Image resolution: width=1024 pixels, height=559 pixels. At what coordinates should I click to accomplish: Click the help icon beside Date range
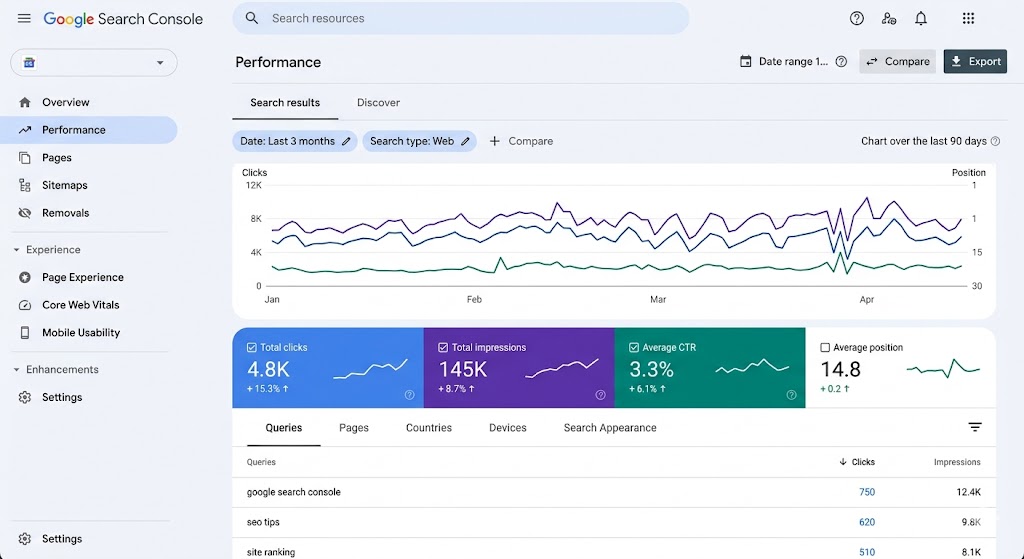coord(841,61)
